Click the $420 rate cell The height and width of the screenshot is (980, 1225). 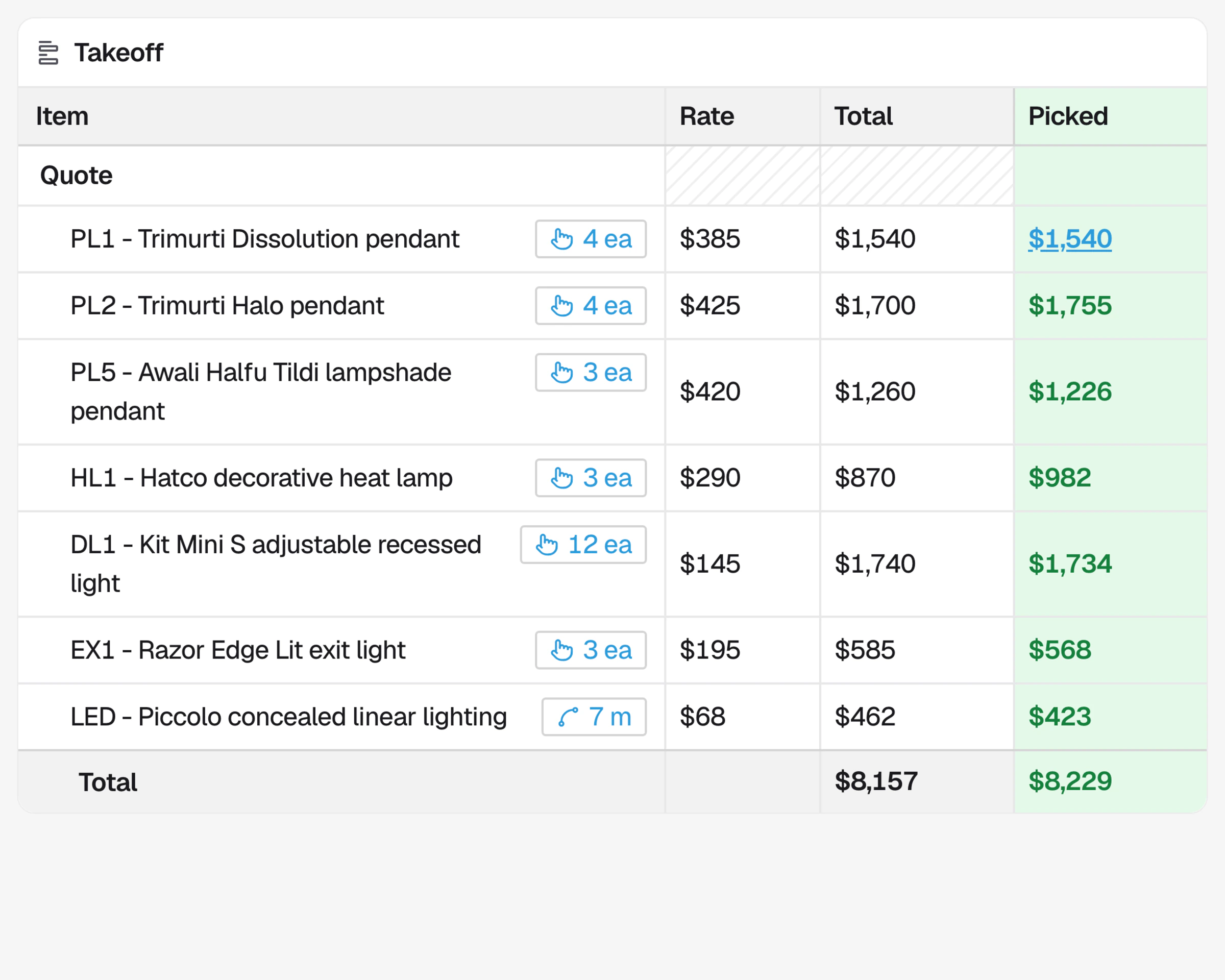pos(743,392)
